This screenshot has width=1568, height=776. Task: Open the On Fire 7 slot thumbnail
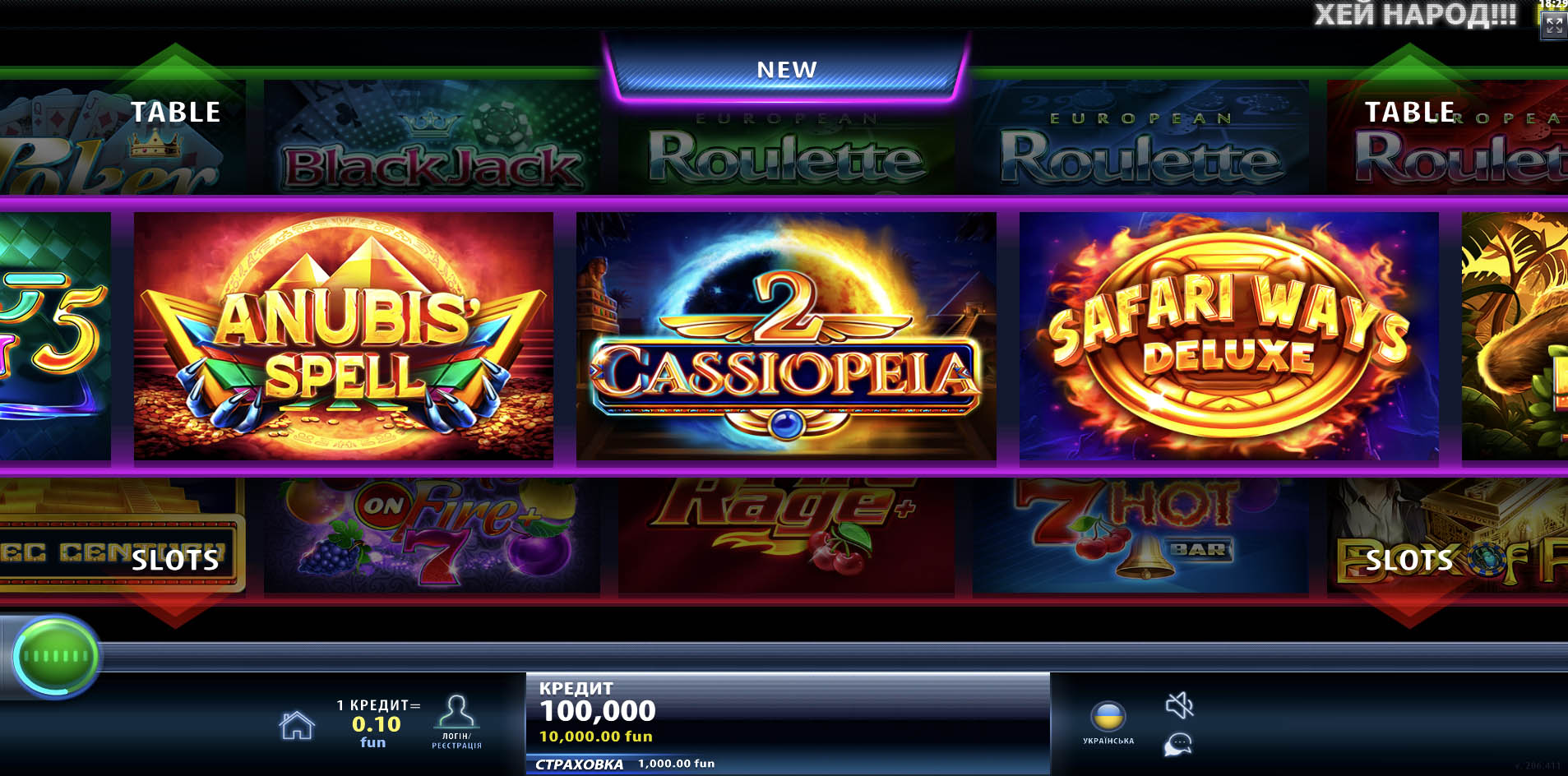pyautogui.click(x=432, y=535)
